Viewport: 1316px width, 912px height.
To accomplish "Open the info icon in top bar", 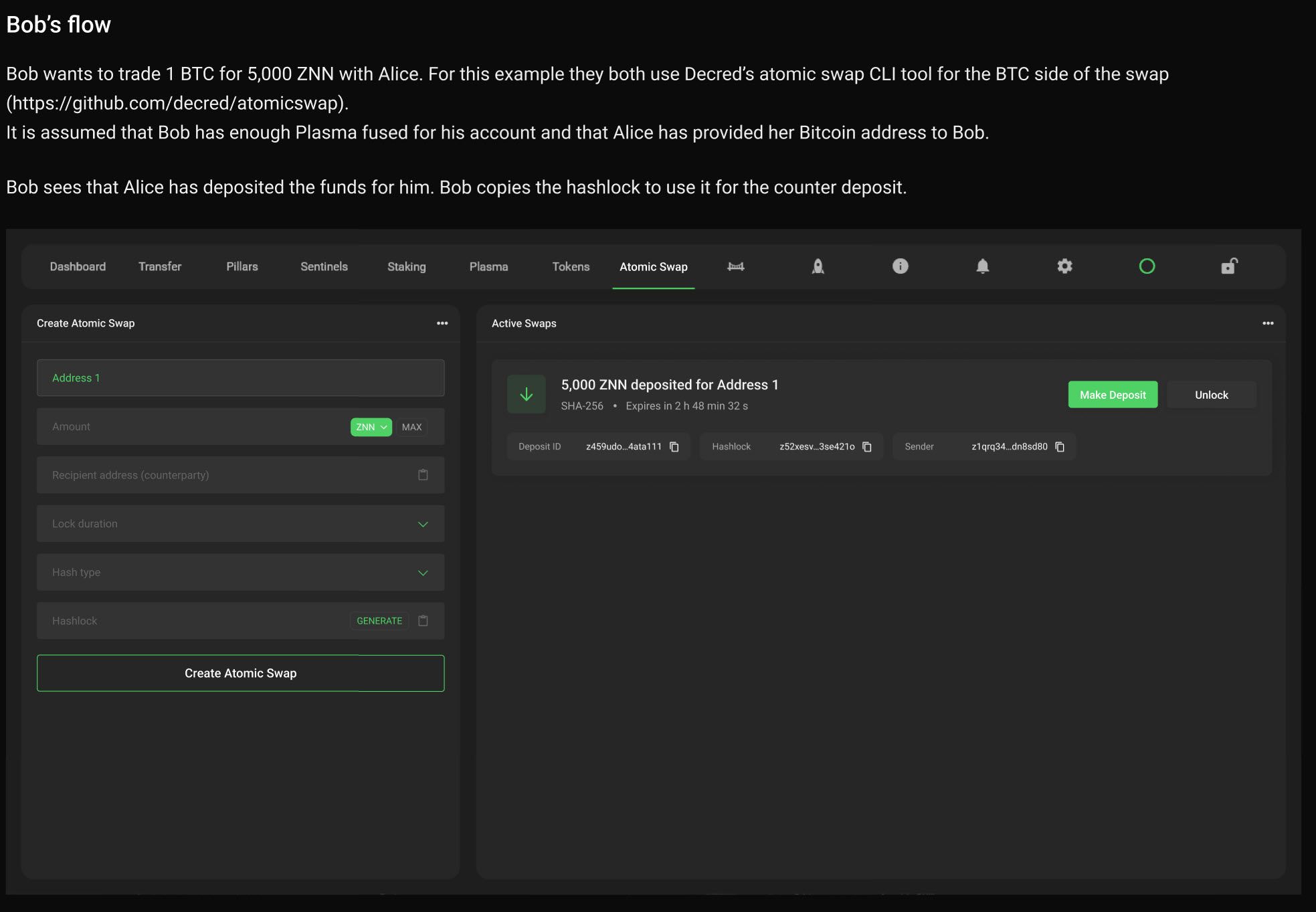I will pos(900,266).
